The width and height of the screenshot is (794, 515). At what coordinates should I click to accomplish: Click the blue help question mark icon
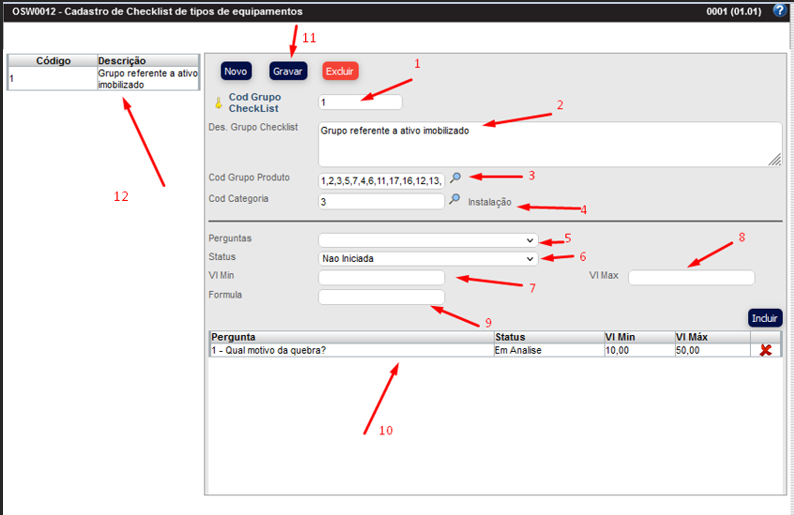point(780,11)
